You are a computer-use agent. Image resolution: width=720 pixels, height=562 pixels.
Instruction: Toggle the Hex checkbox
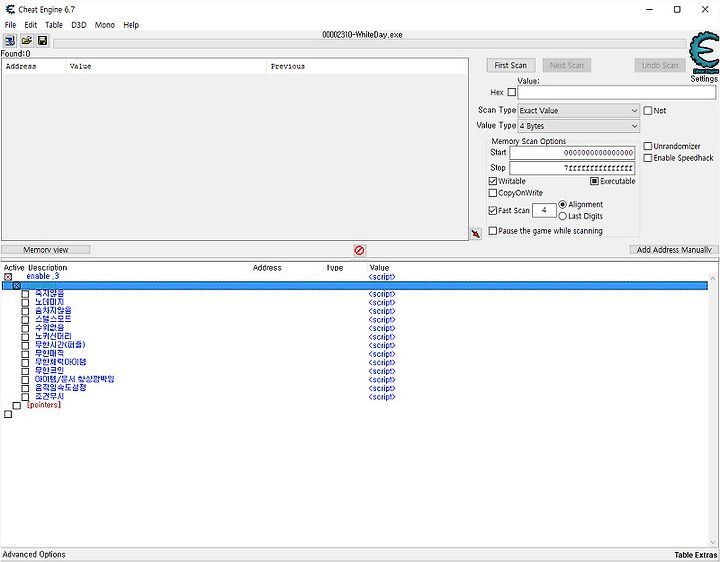(x=512, y=92)
